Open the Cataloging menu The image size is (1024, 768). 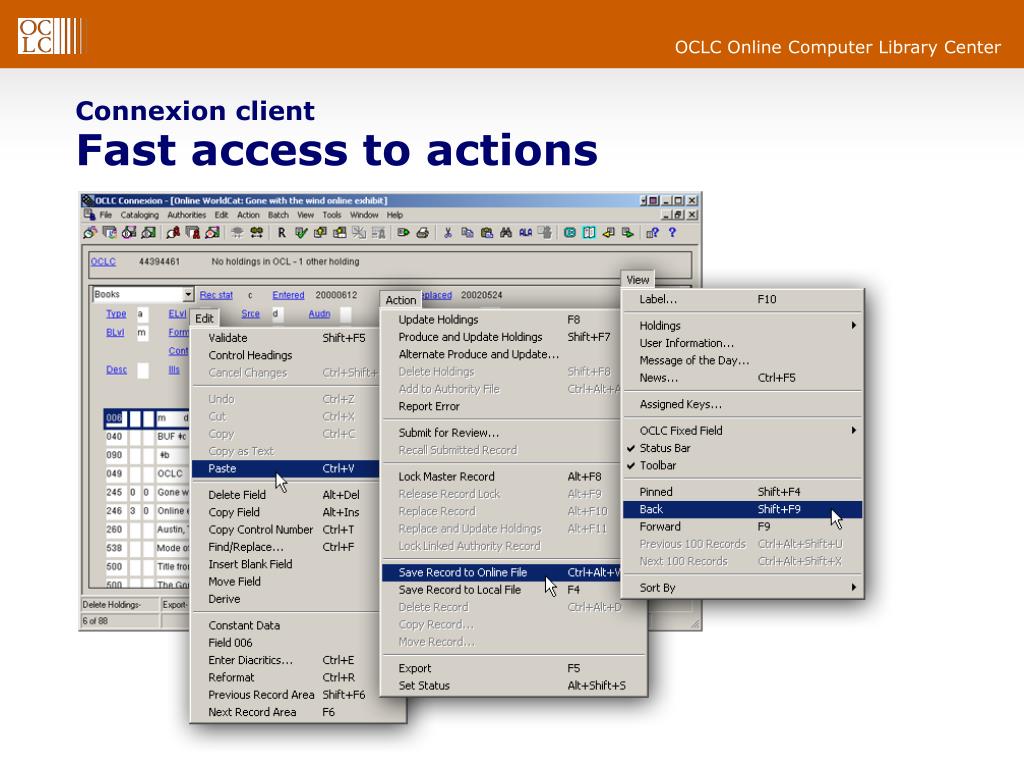139,215
